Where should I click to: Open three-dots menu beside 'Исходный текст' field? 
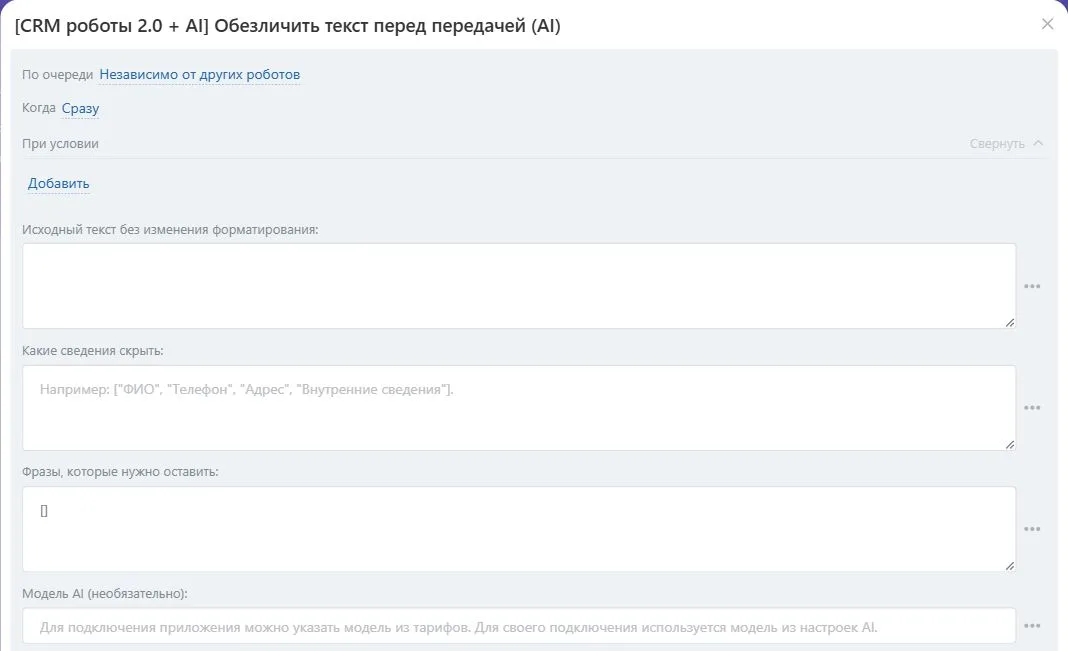[1032, 286]
